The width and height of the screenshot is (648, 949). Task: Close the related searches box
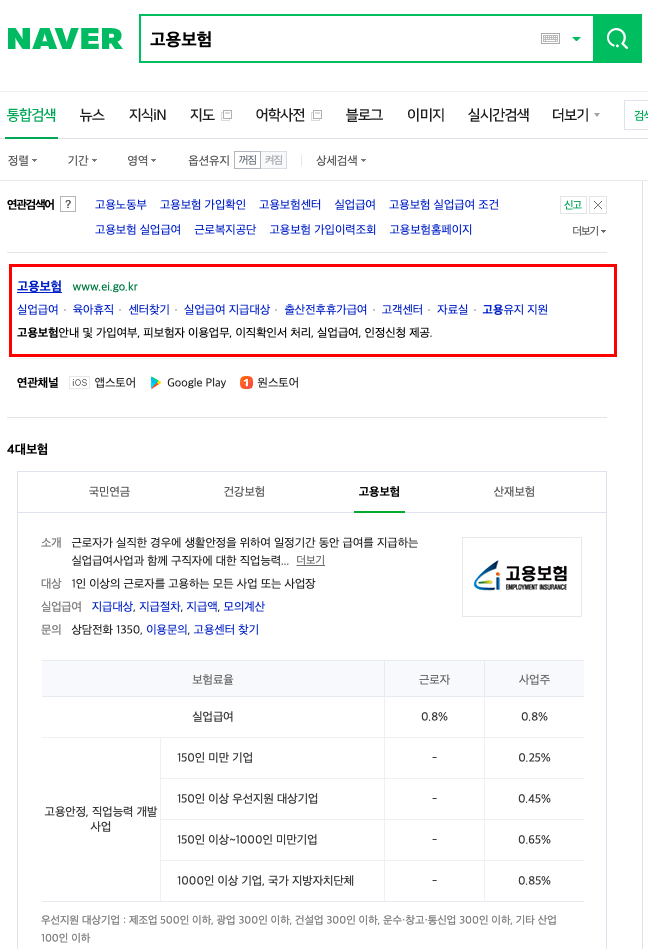(598, 205)
